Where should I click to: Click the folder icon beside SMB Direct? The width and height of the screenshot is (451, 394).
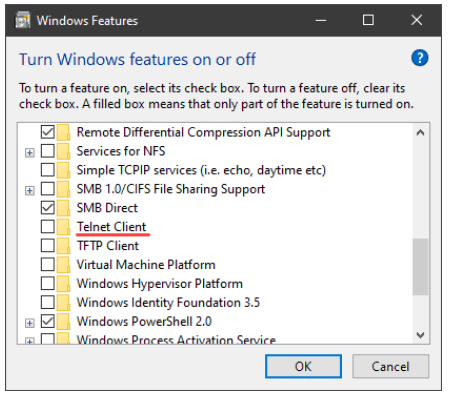(63, 208)
